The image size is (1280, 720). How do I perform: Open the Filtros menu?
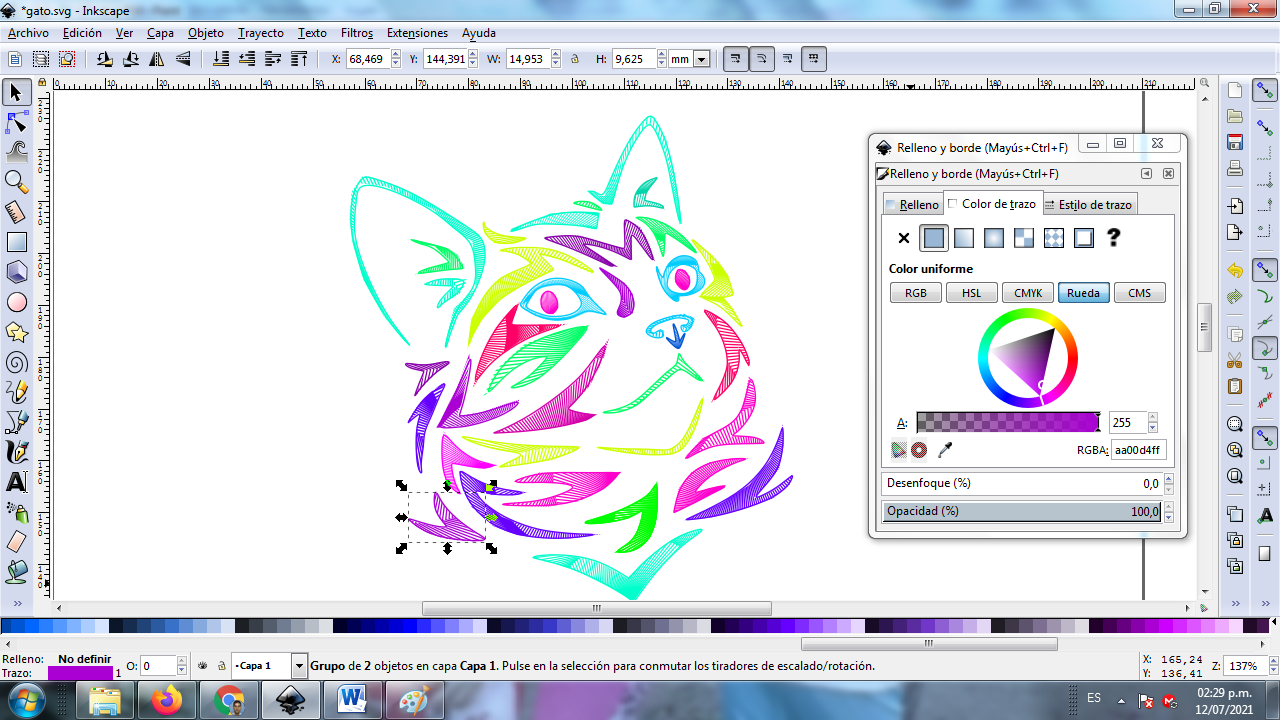tap(357, 33)
